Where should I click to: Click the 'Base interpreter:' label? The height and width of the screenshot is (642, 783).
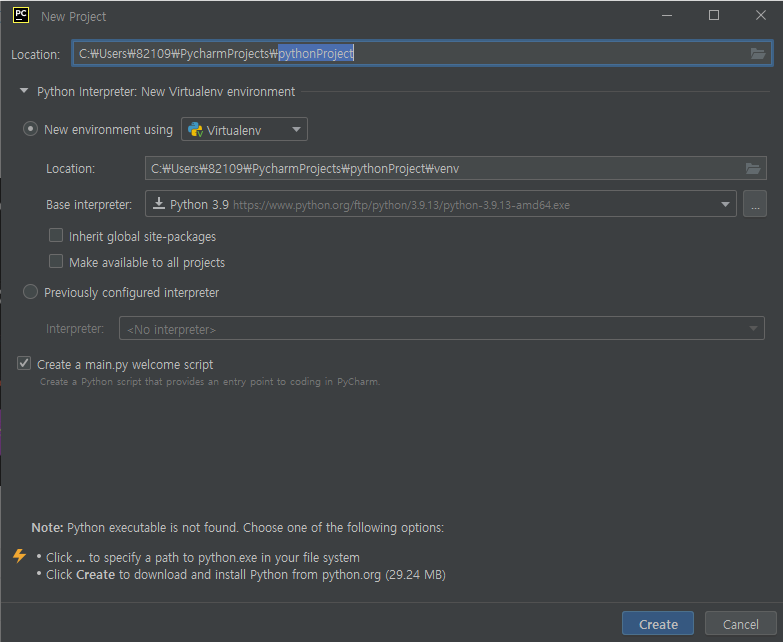(x=89, y=205)
